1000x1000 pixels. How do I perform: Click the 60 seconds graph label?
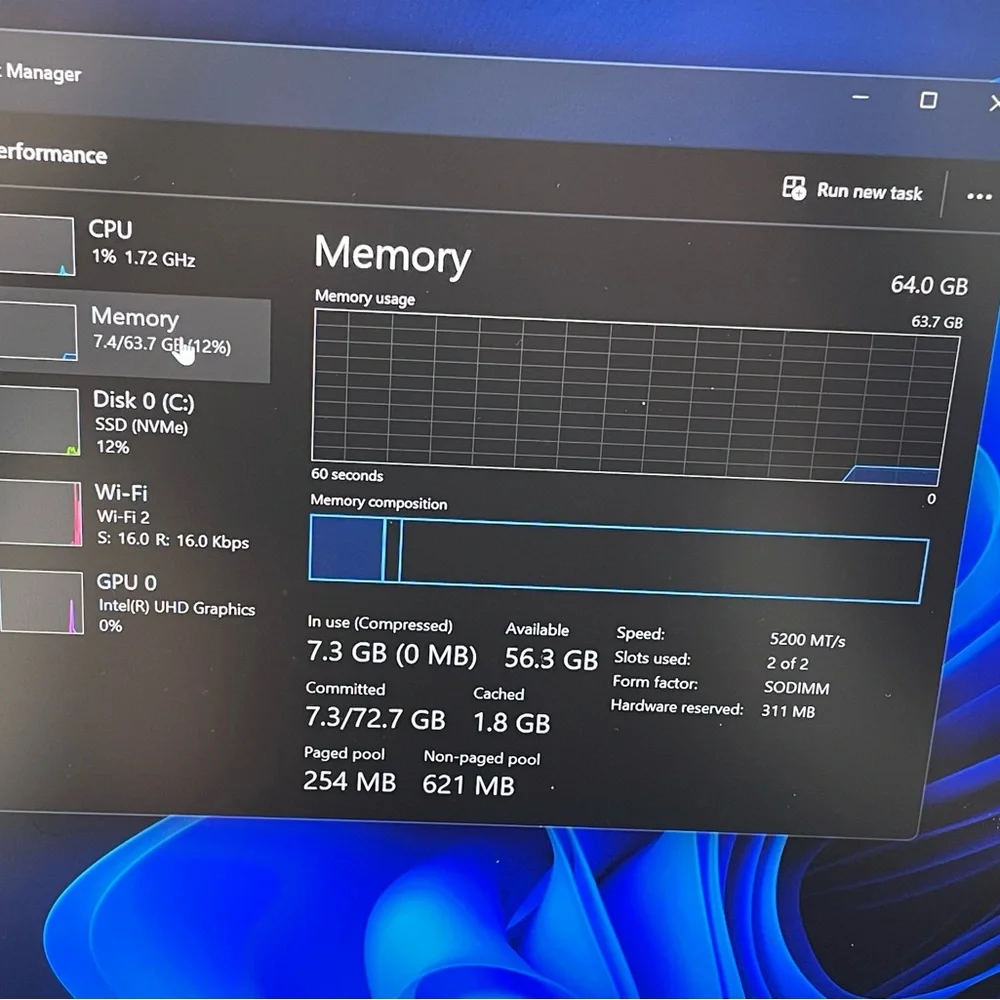pyautogui.click(x=347, y=474)
